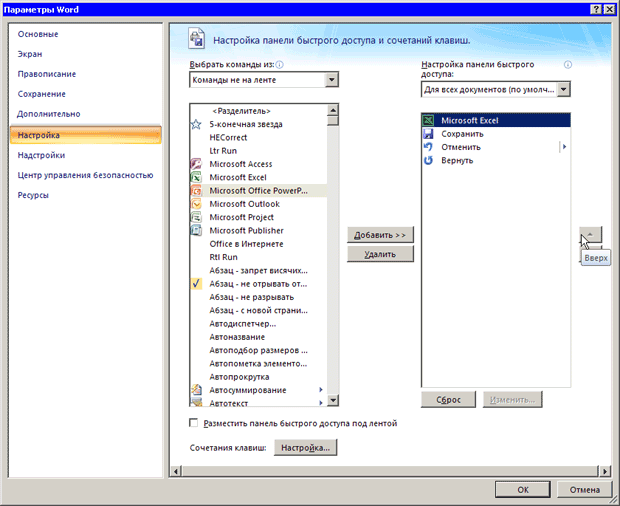Click the Отменить undo arrow icon
620x506 pixels.
[428, 147]
